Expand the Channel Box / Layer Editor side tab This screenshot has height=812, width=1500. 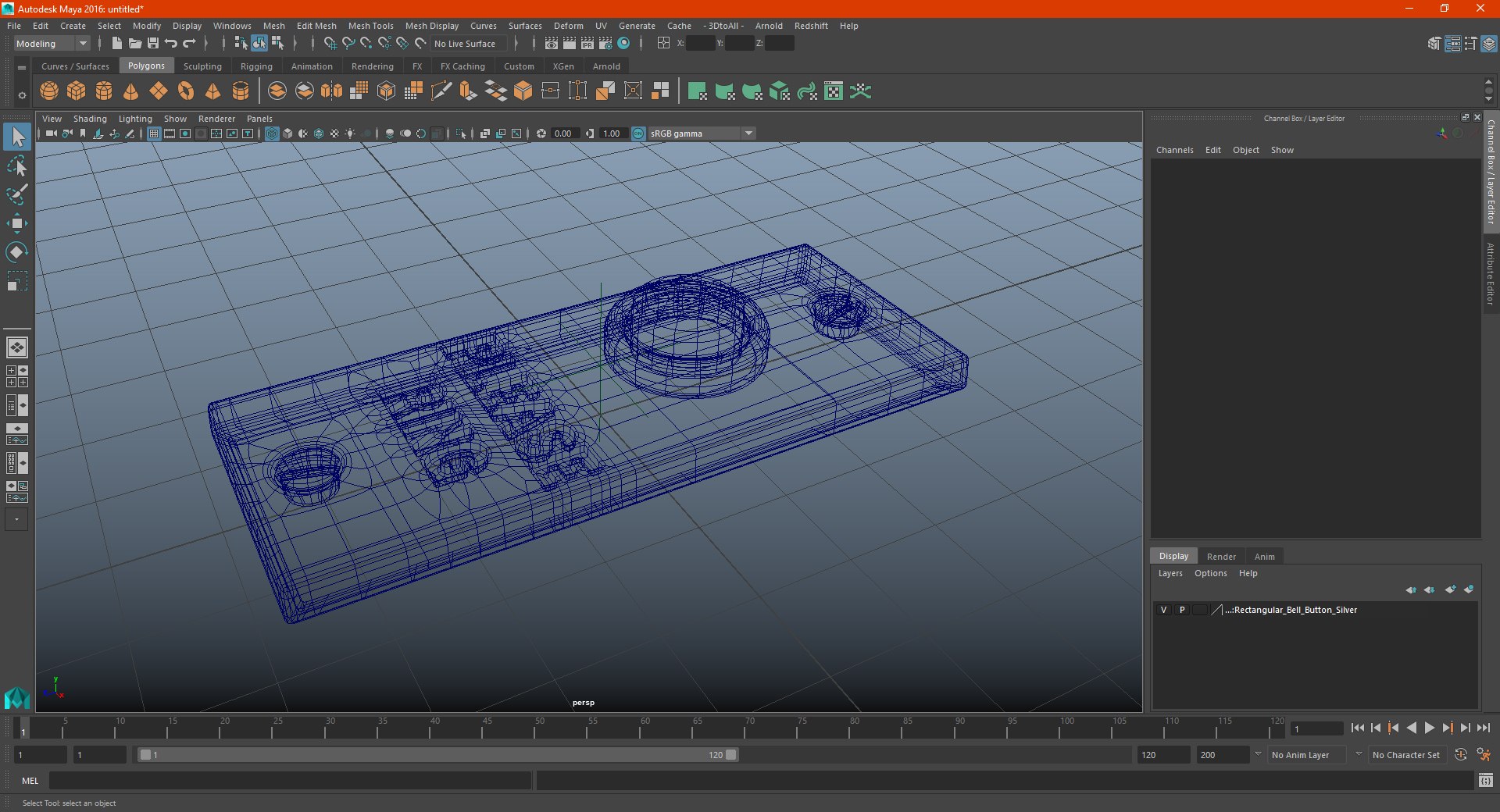[1491, 172]
